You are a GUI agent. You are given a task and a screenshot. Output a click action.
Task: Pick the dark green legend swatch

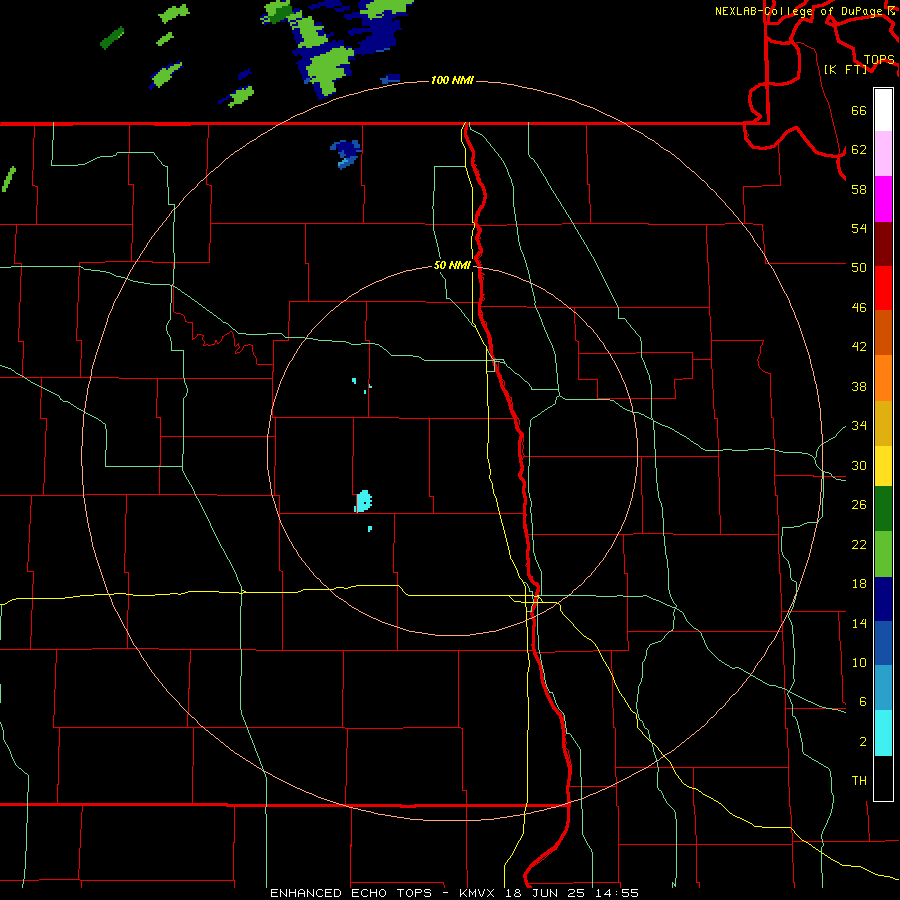pos(883,509)
